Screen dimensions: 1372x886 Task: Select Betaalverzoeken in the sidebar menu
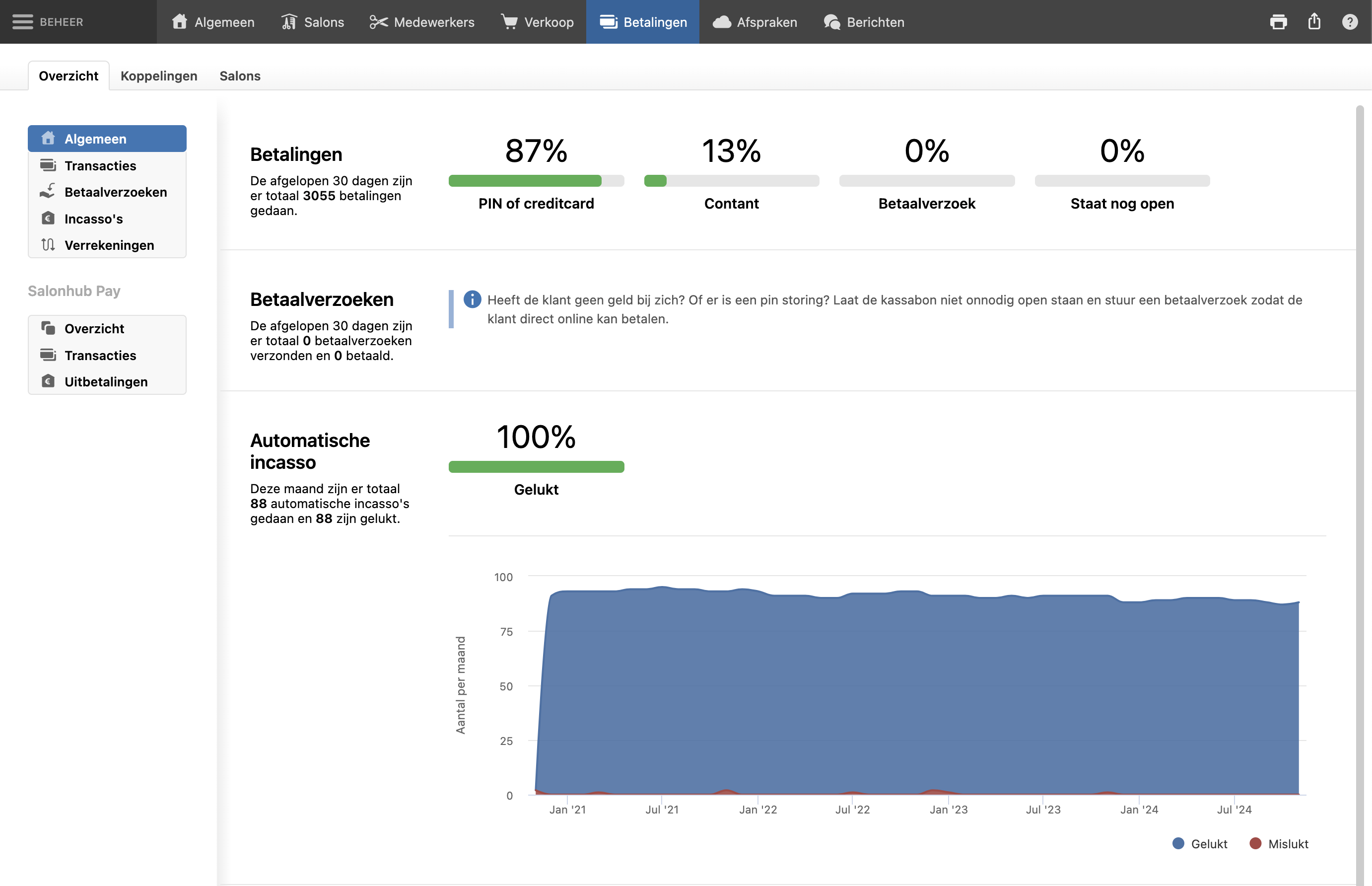(115, 192)
